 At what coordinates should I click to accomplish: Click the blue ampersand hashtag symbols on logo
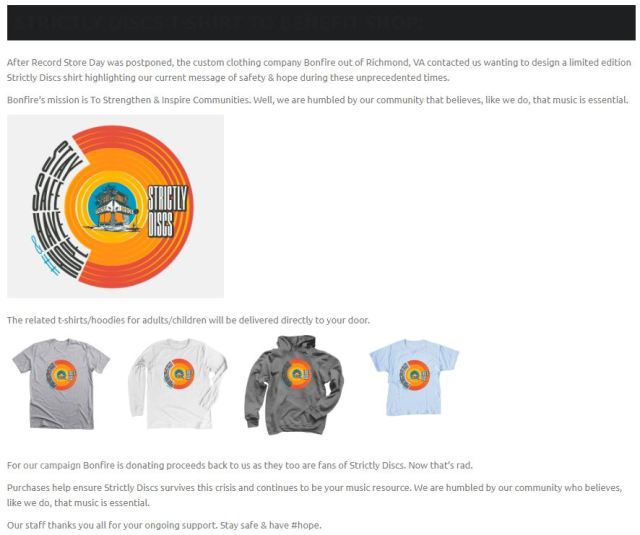(x=46, y=255)
